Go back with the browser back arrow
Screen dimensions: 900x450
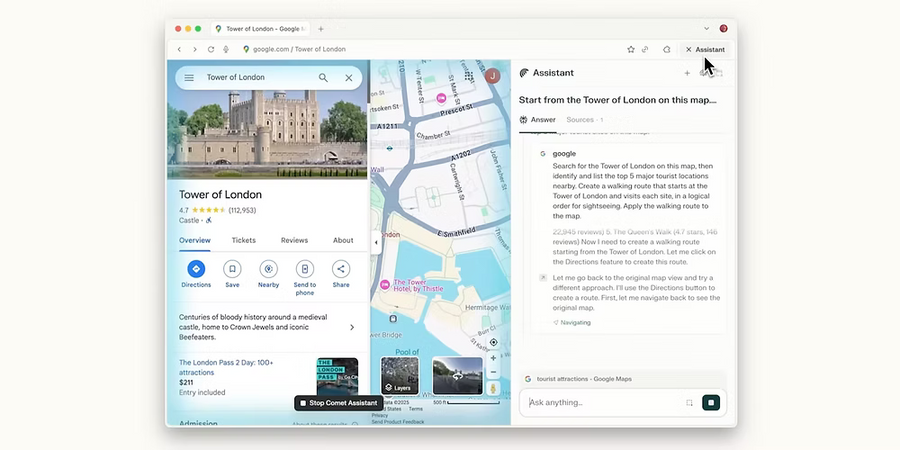tap(179, 49)
